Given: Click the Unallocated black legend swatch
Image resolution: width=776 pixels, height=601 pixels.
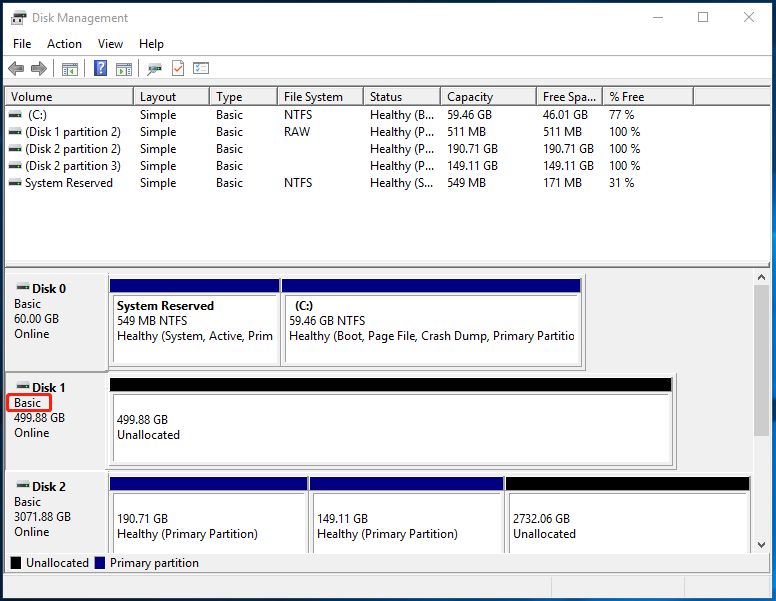Looking at the screenshot, I should (16, 563).
